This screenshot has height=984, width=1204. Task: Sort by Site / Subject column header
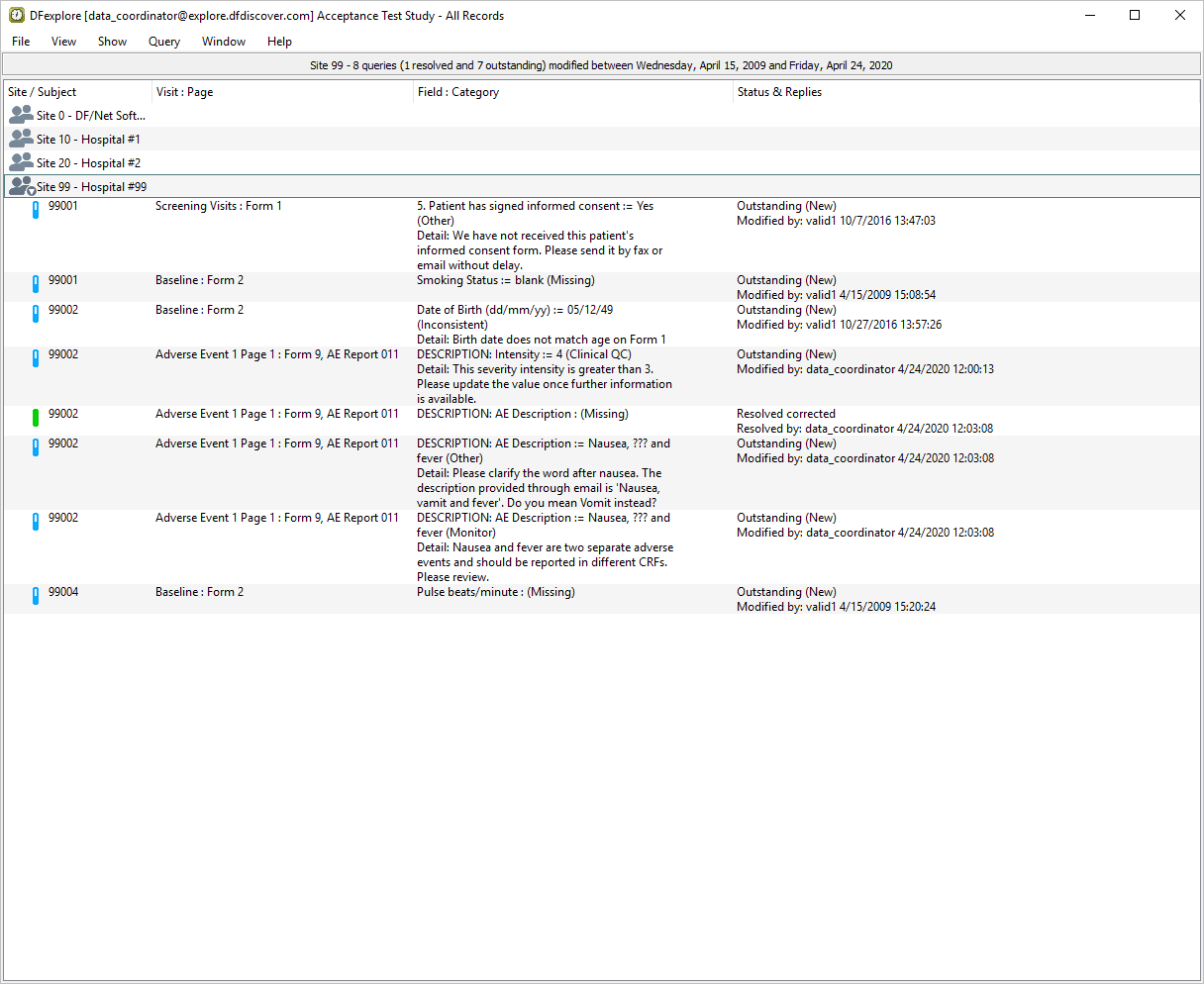coord(43,92)
